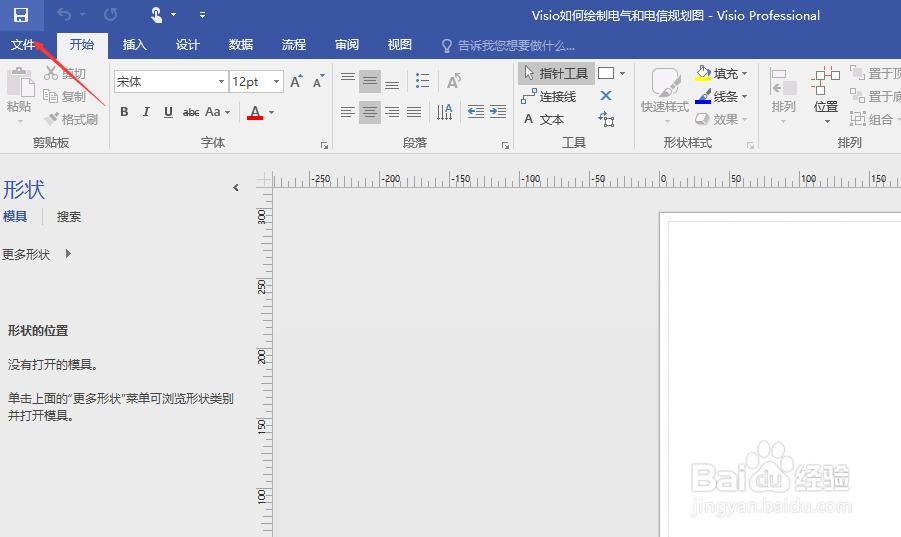
Task: Open the 数据 ribbon tab
Action: [241, 45]
